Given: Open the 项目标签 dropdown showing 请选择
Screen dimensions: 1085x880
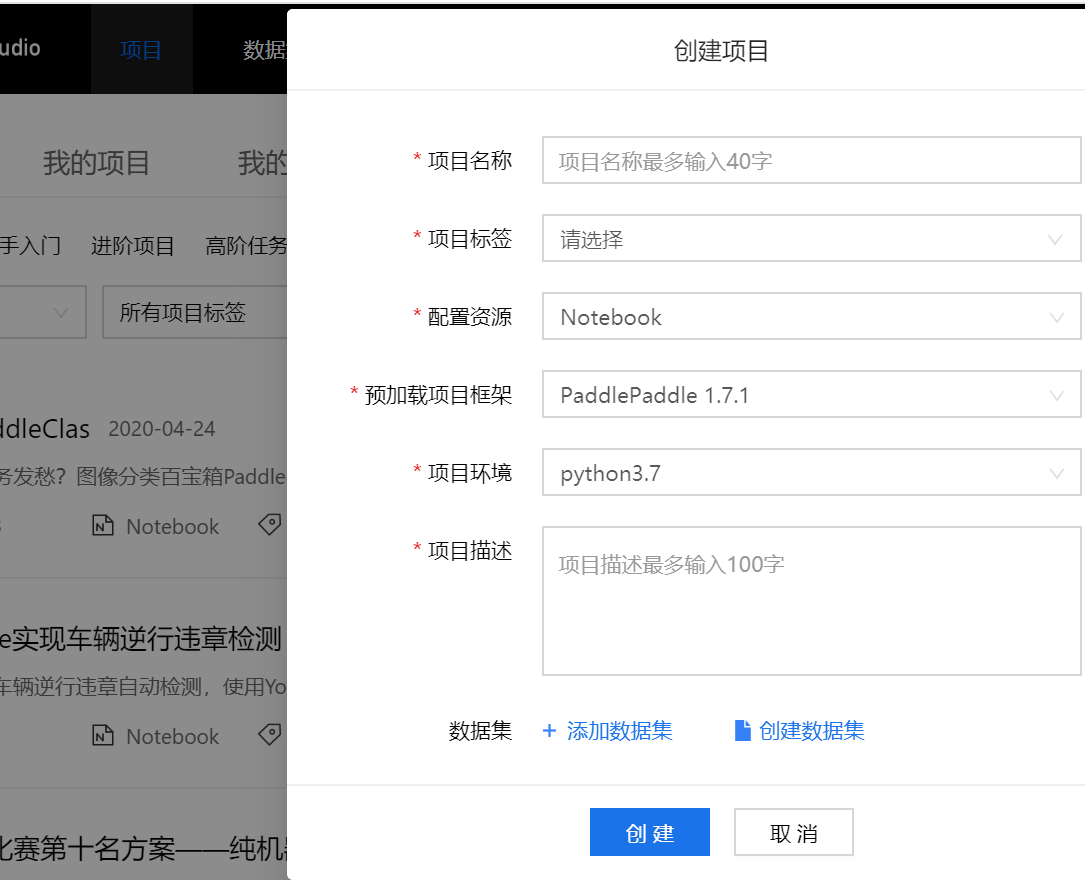Looking at the screenshot, I should pyautogui.click(x=811, y=238).
